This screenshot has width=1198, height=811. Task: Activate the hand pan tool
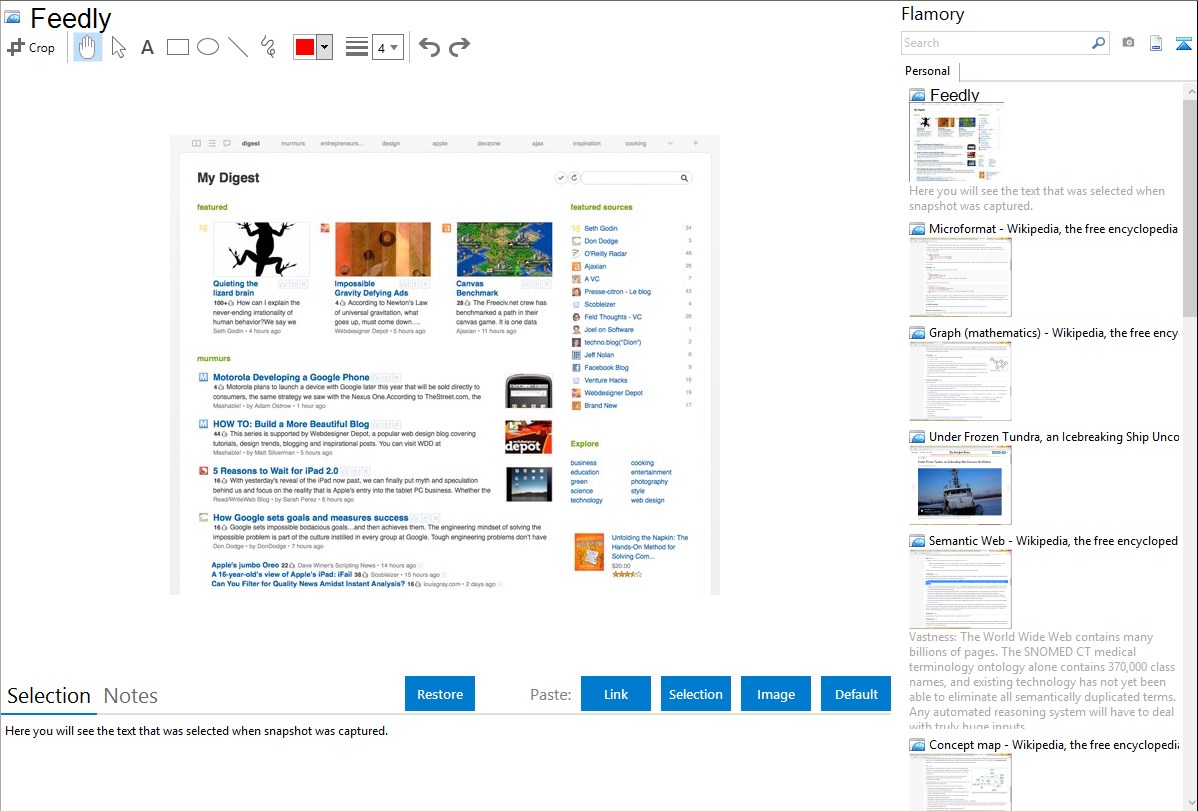coord(88,47)
